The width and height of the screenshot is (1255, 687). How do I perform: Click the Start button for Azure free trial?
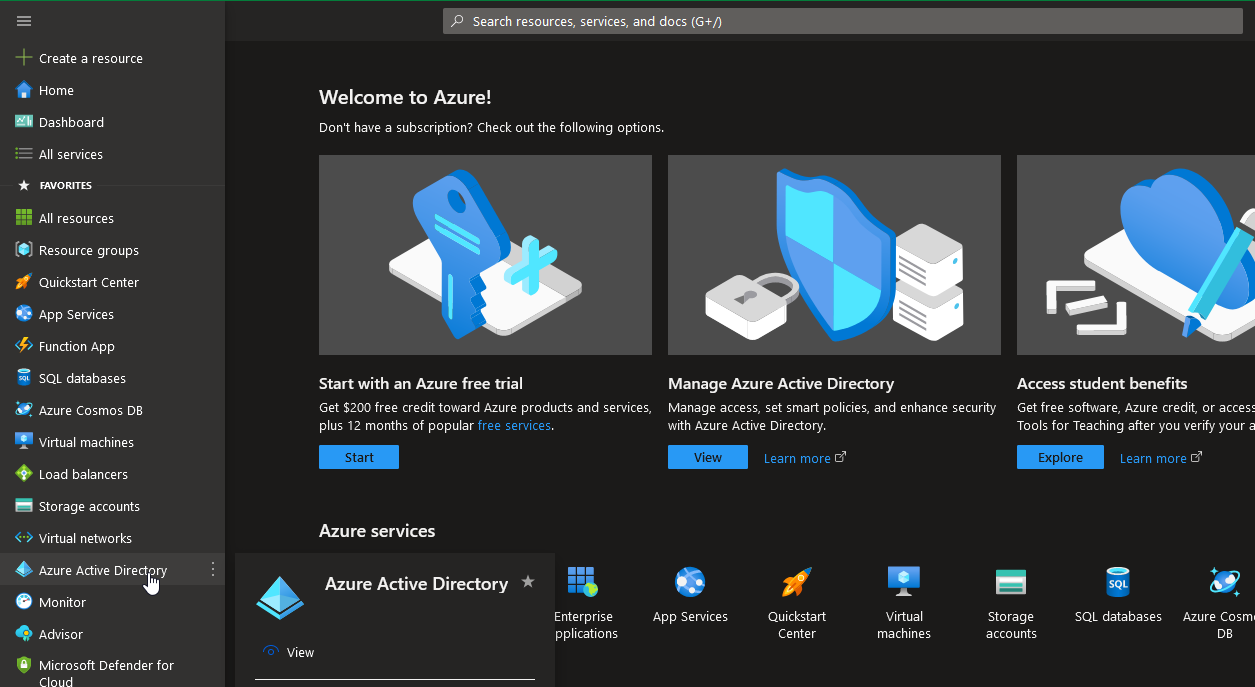point(359,457)
